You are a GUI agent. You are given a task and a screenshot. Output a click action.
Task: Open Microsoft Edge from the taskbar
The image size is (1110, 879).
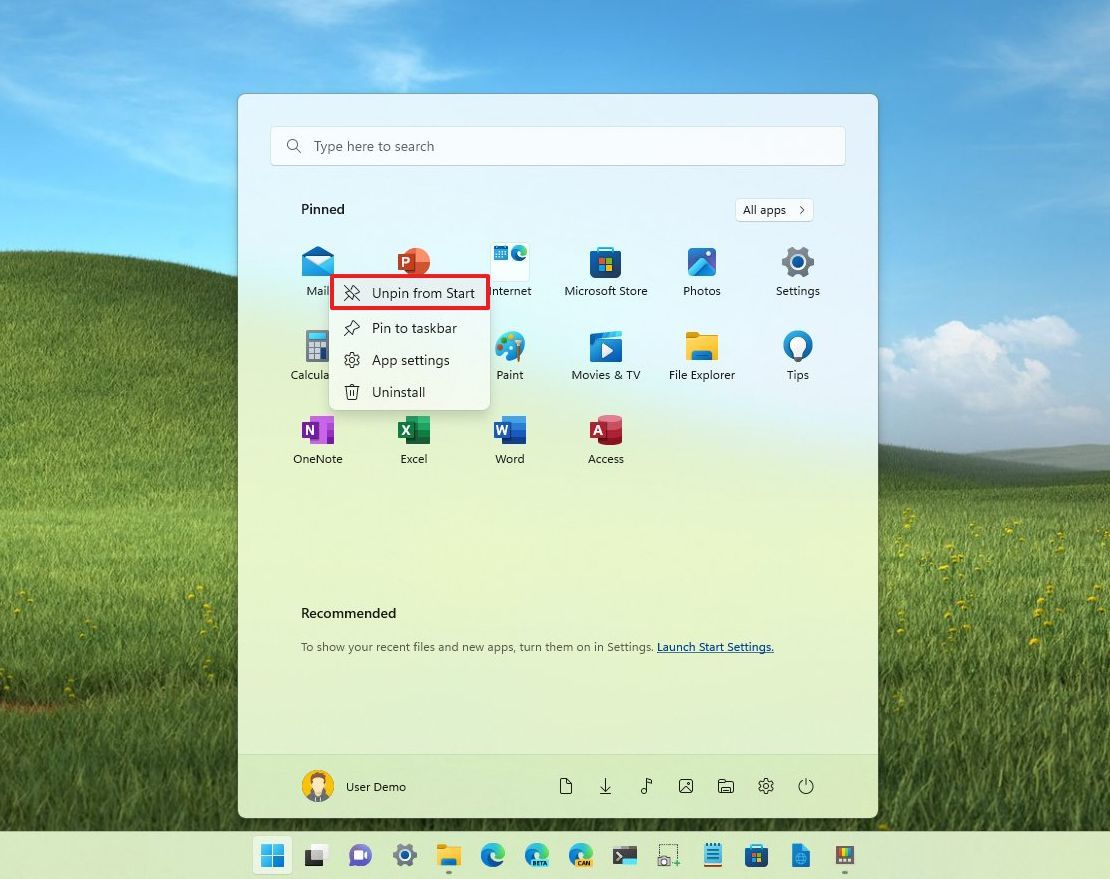pyautogui.click(x=493, y=856)
